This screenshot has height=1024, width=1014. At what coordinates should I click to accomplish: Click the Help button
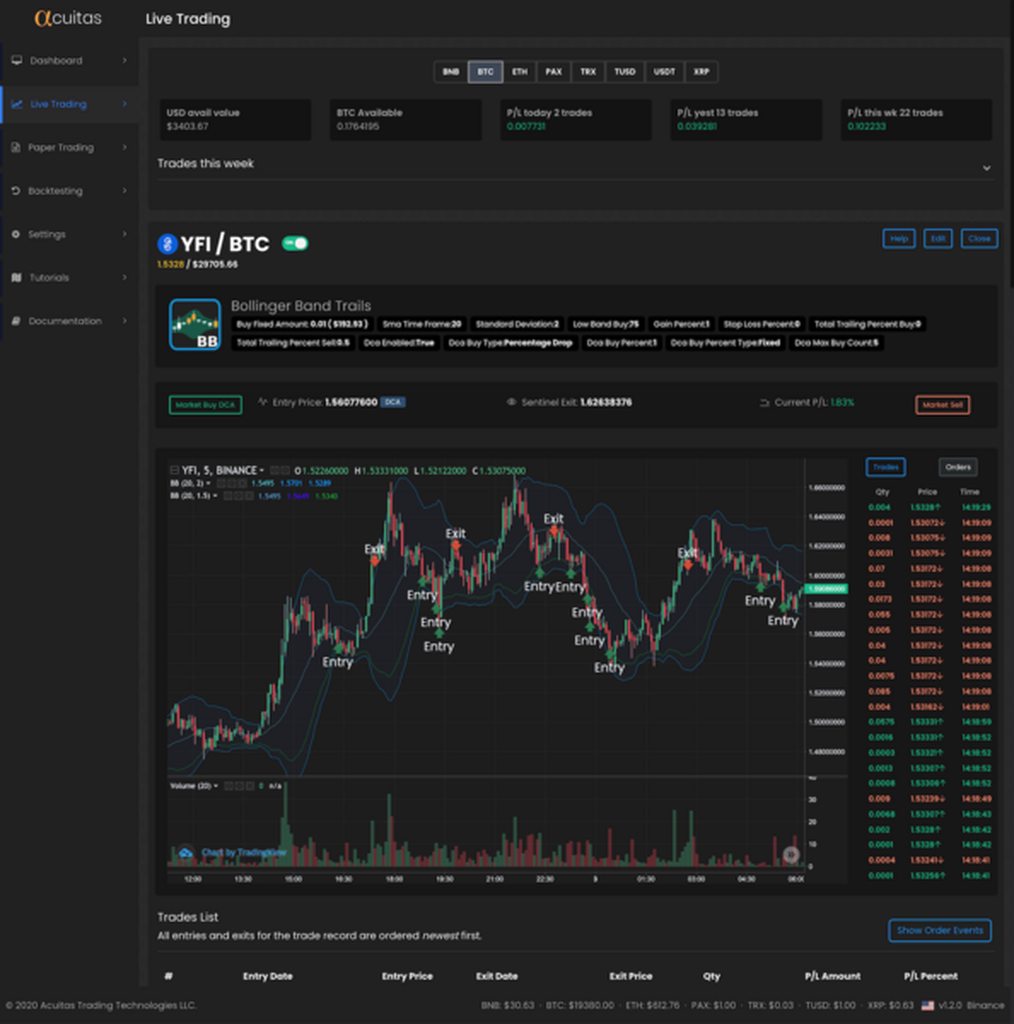(898, 238)
